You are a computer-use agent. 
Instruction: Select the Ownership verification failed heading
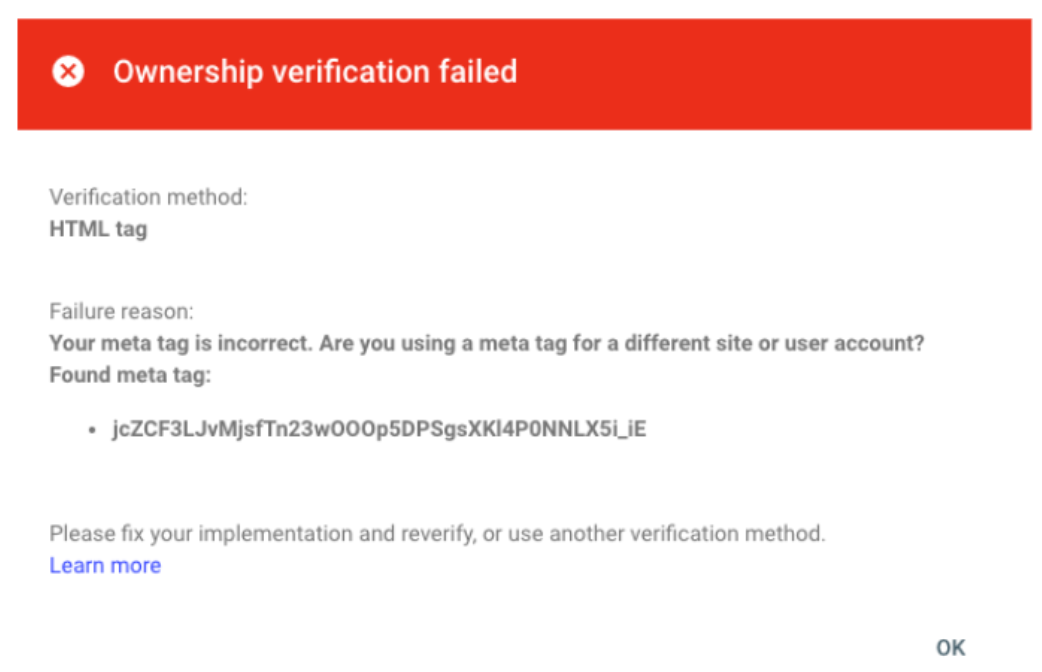tap(315, 72)
